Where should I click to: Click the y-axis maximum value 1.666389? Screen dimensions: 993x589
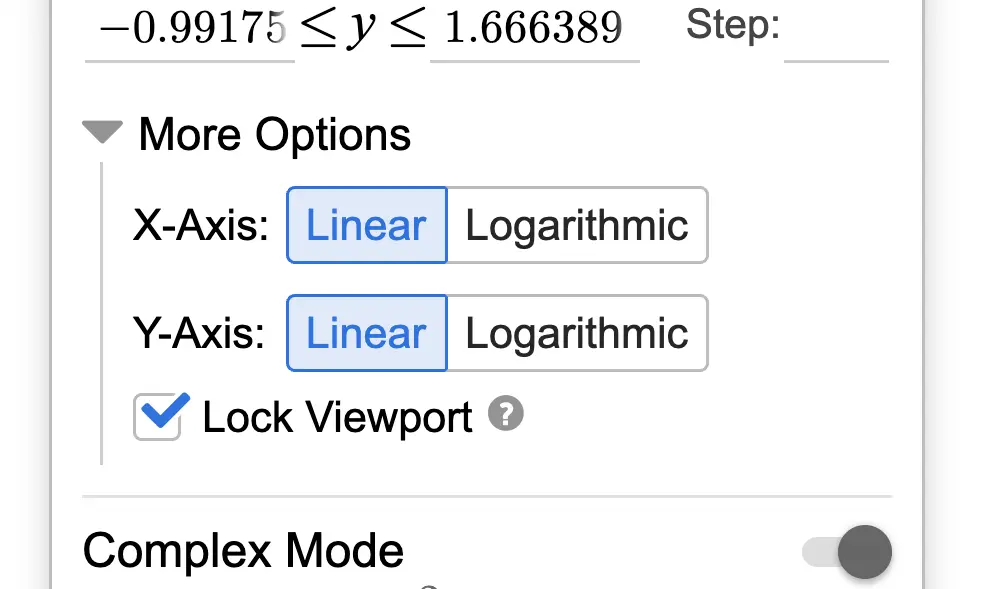pyautogui.click(x=534, y=31)
